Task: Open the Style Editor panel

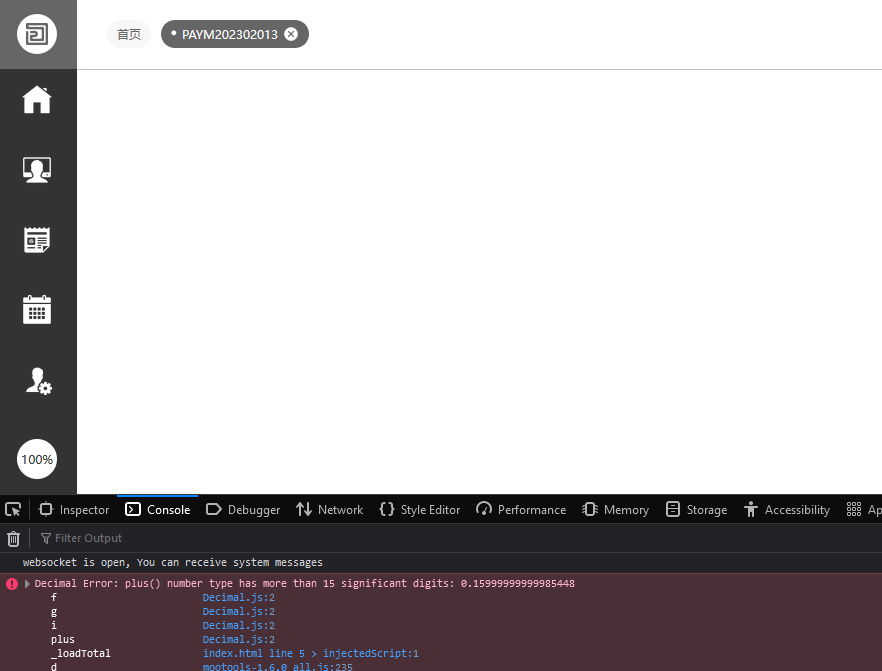Action: pyautogui.click(x=420, y=510)
